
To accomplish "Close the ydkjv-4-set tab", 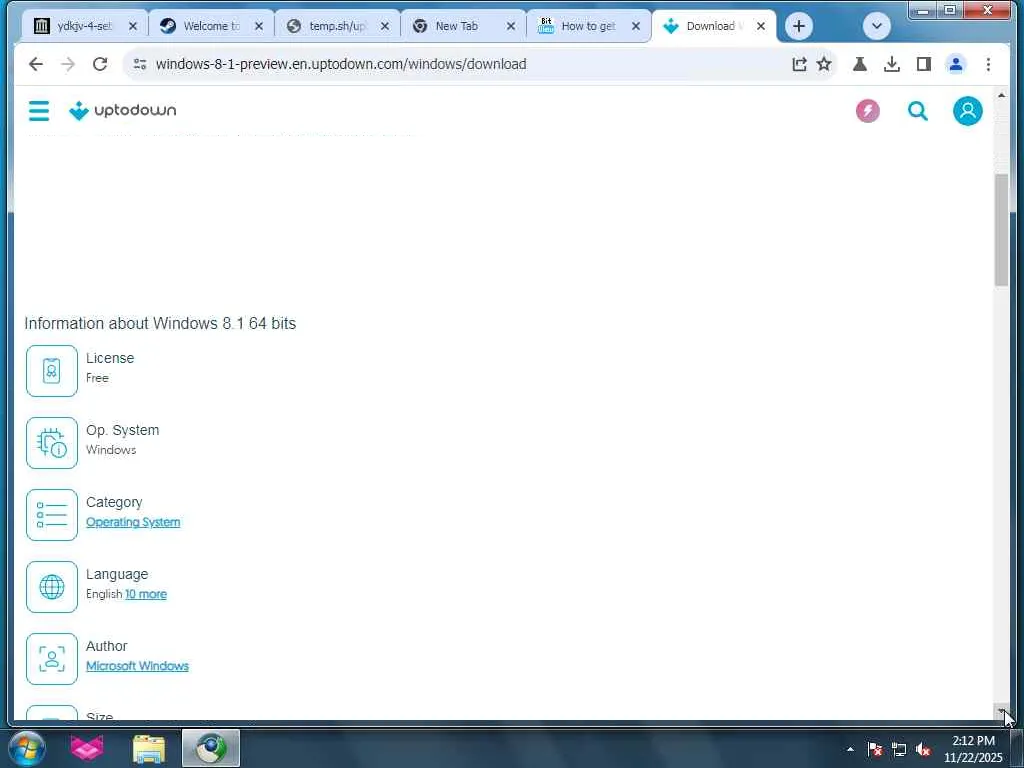I will tap(133, 26).
